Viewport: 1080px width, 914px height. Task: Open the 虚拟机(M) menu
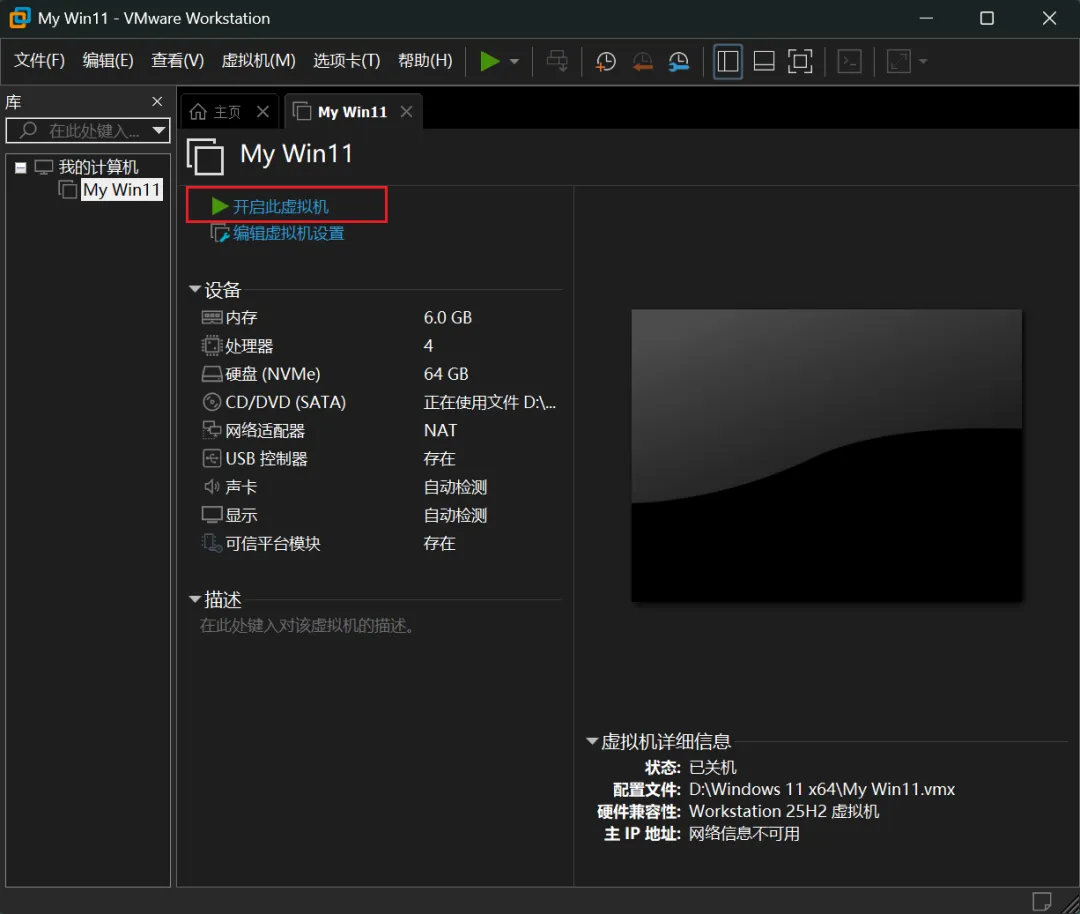click(x=258, y=61)
